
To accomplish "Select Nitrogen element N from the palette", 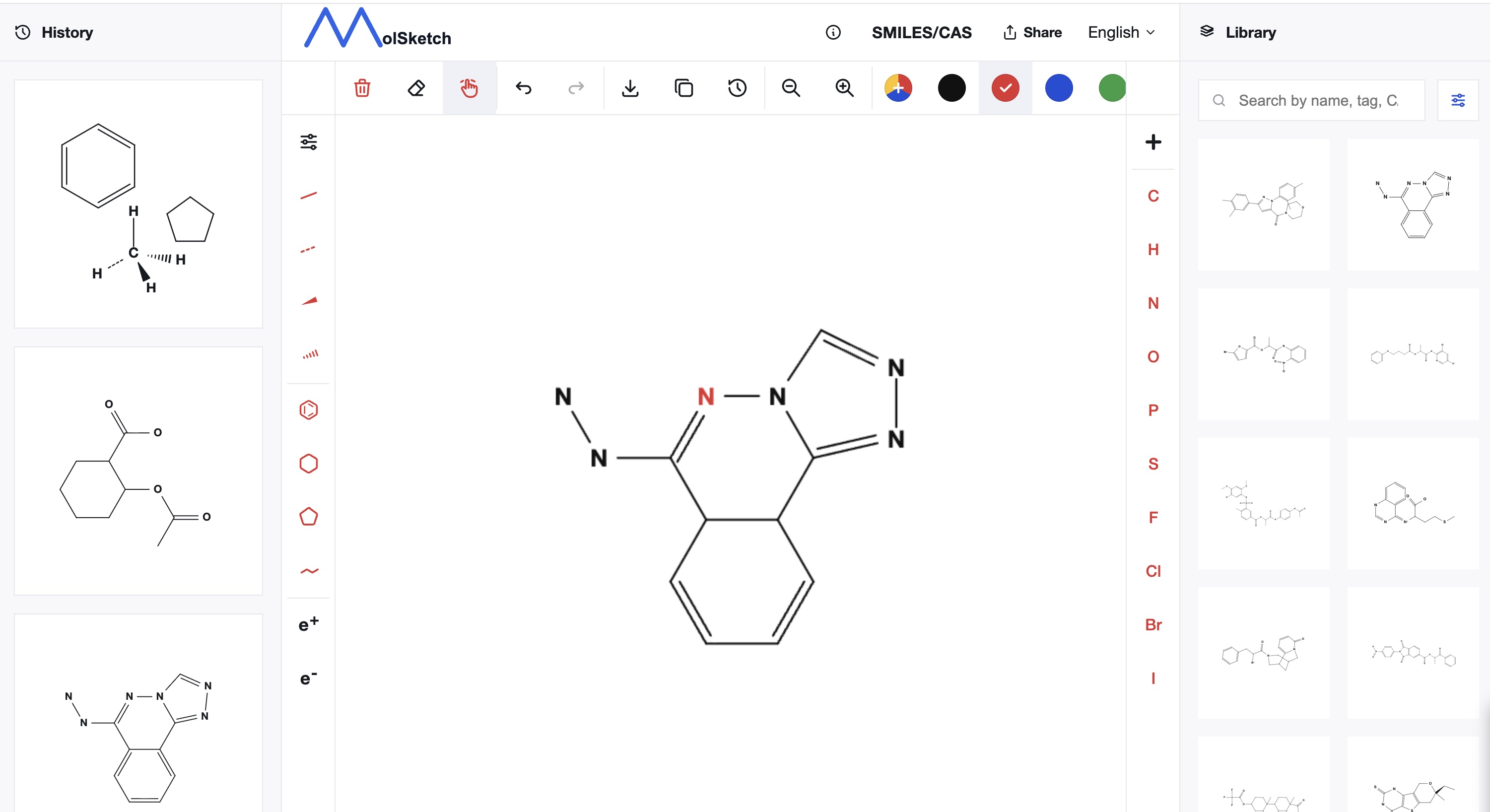I will click(1153, 303).
